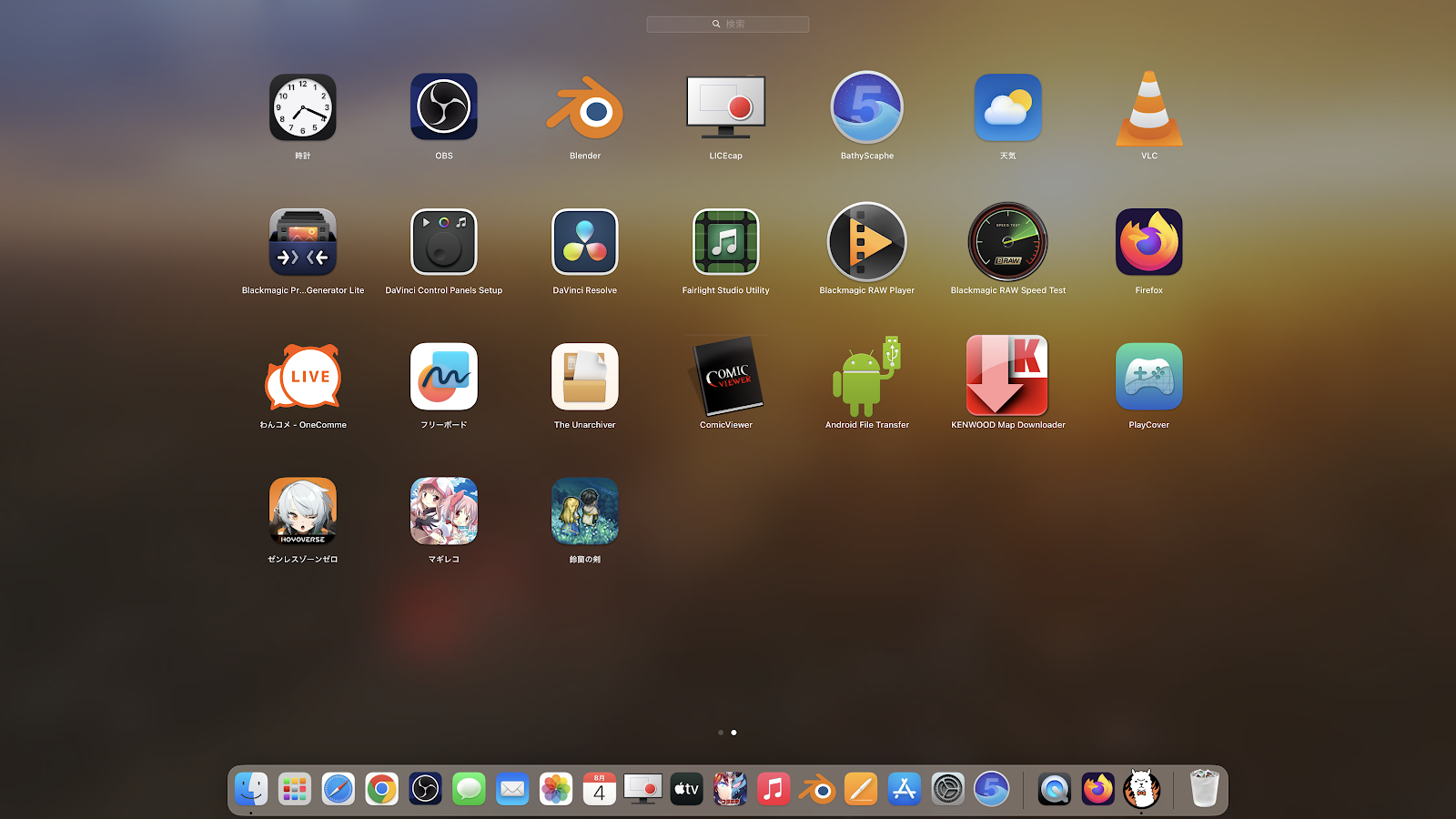The height and width of the screenshot is (819, 1456).
Task: Open the 時計 clock app
Action: (x=303, y=107)
